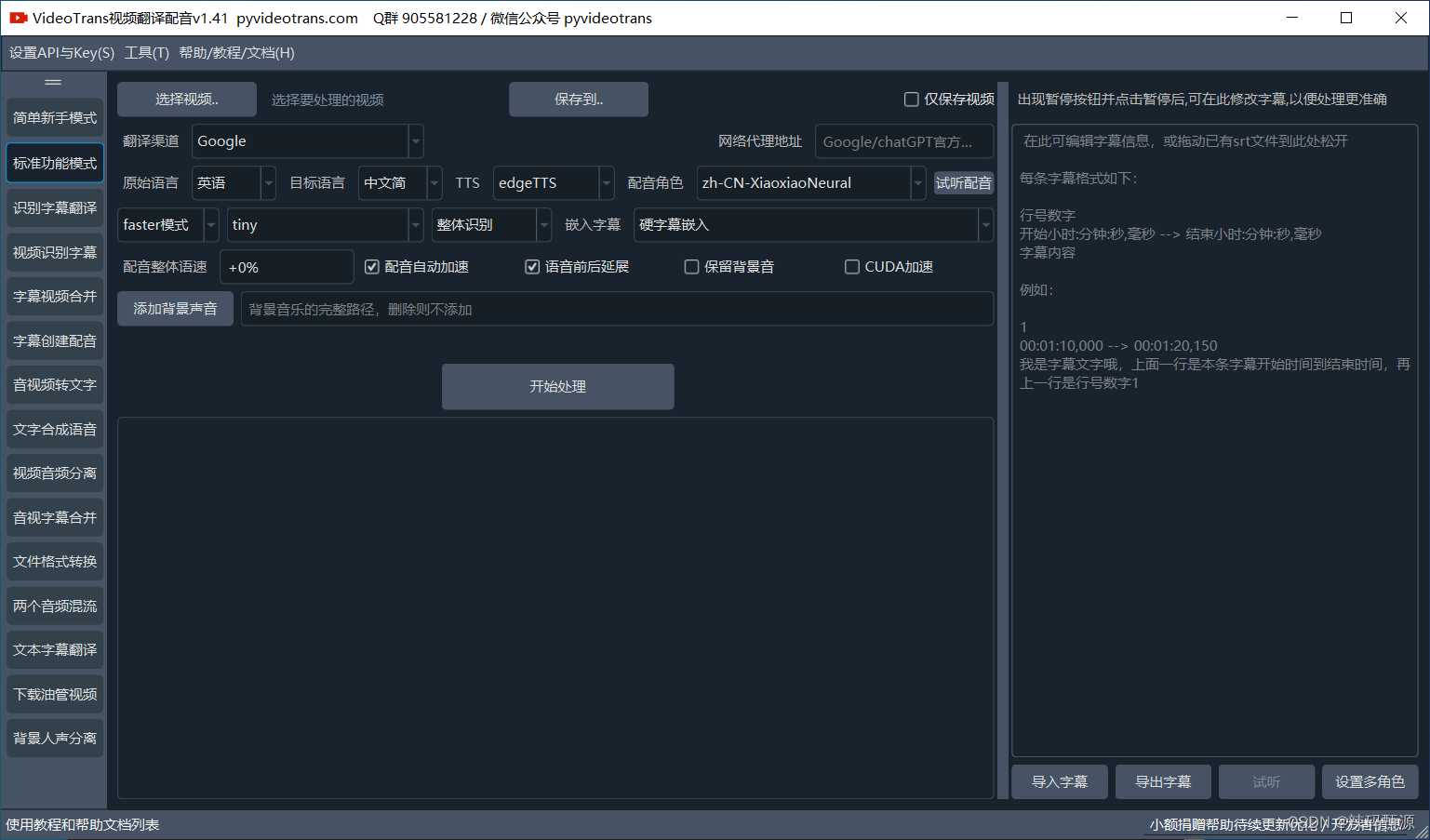Select 标准功能模式 in sidebar
This screenshot has width=1430, height=840.
click(x=55, y=163)
